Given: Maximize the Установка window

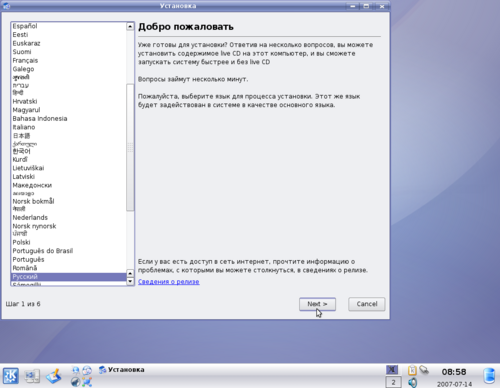Looking at the screenshot, I should 366,6.
